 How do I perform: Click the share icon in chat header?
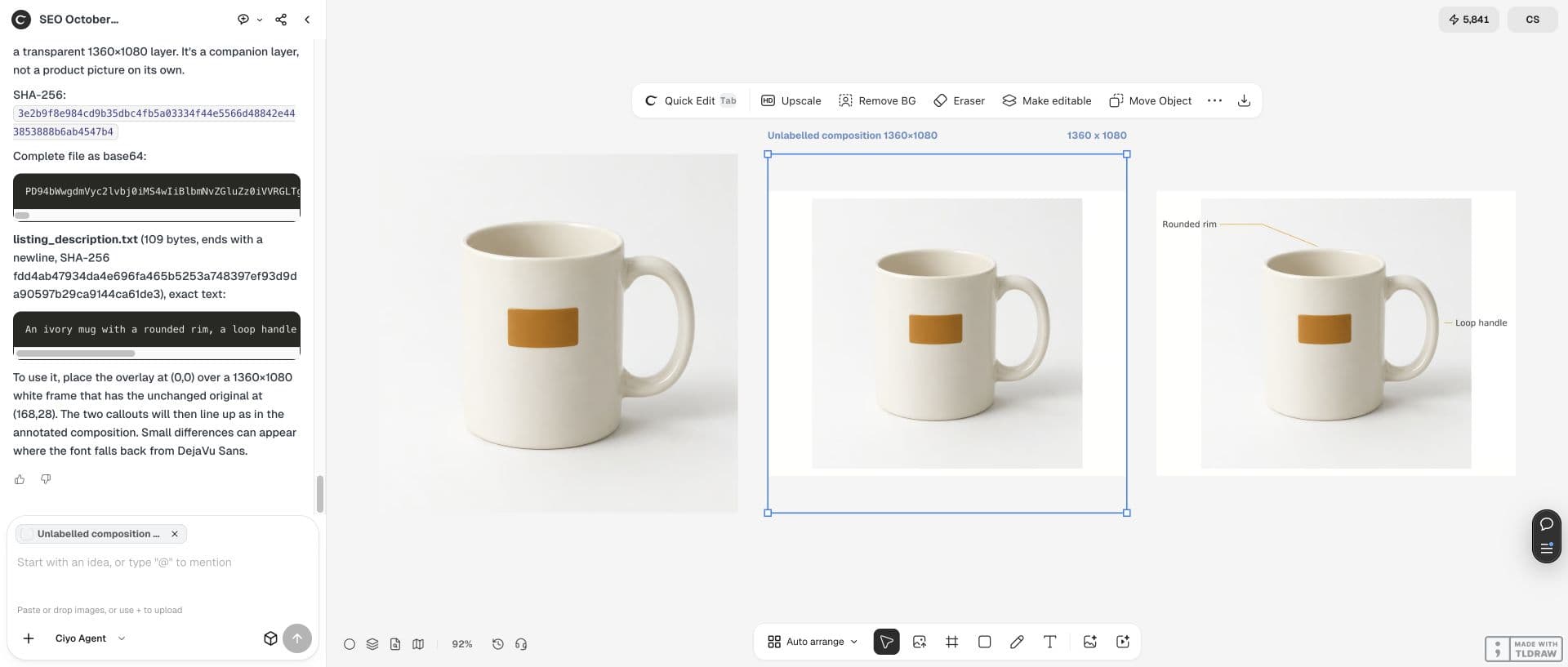(281, 19)
